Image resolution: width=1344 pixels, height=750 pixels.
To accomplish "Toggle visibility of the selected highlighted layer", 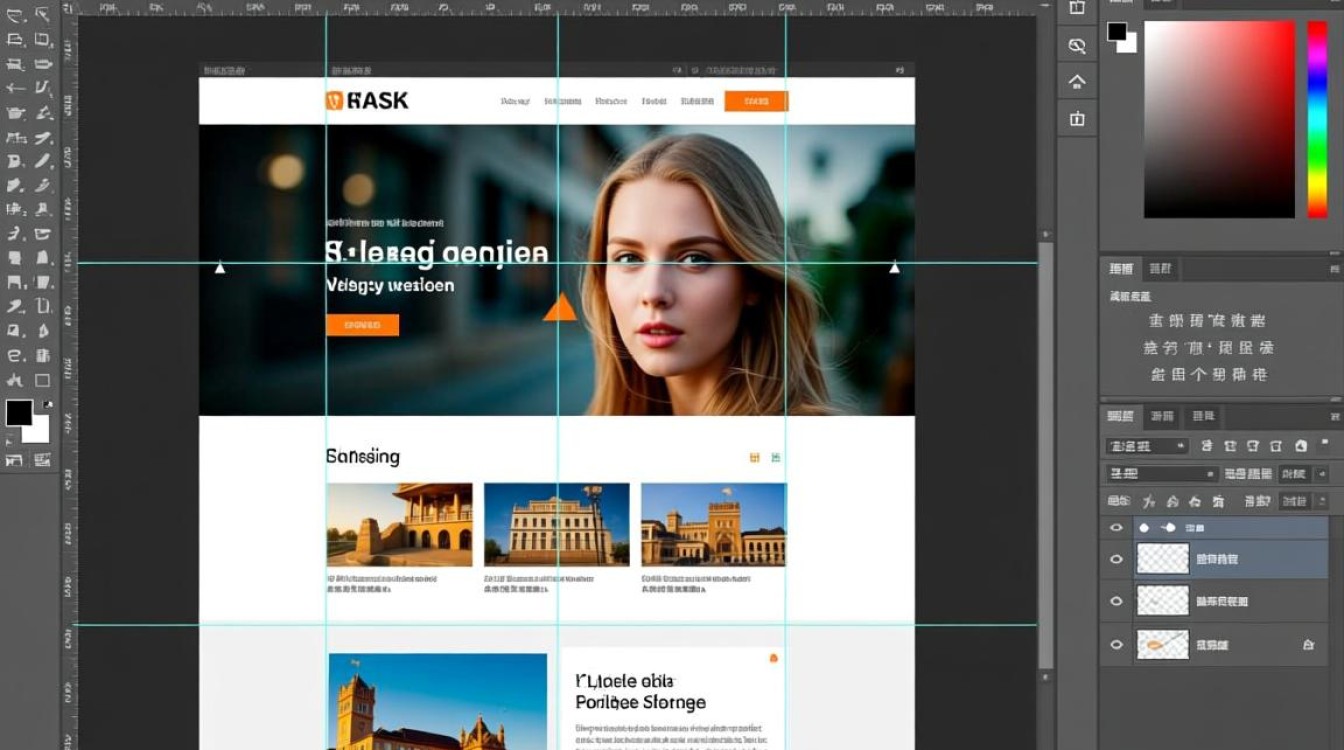I will pyautogui.click(x=1117, y=559).
